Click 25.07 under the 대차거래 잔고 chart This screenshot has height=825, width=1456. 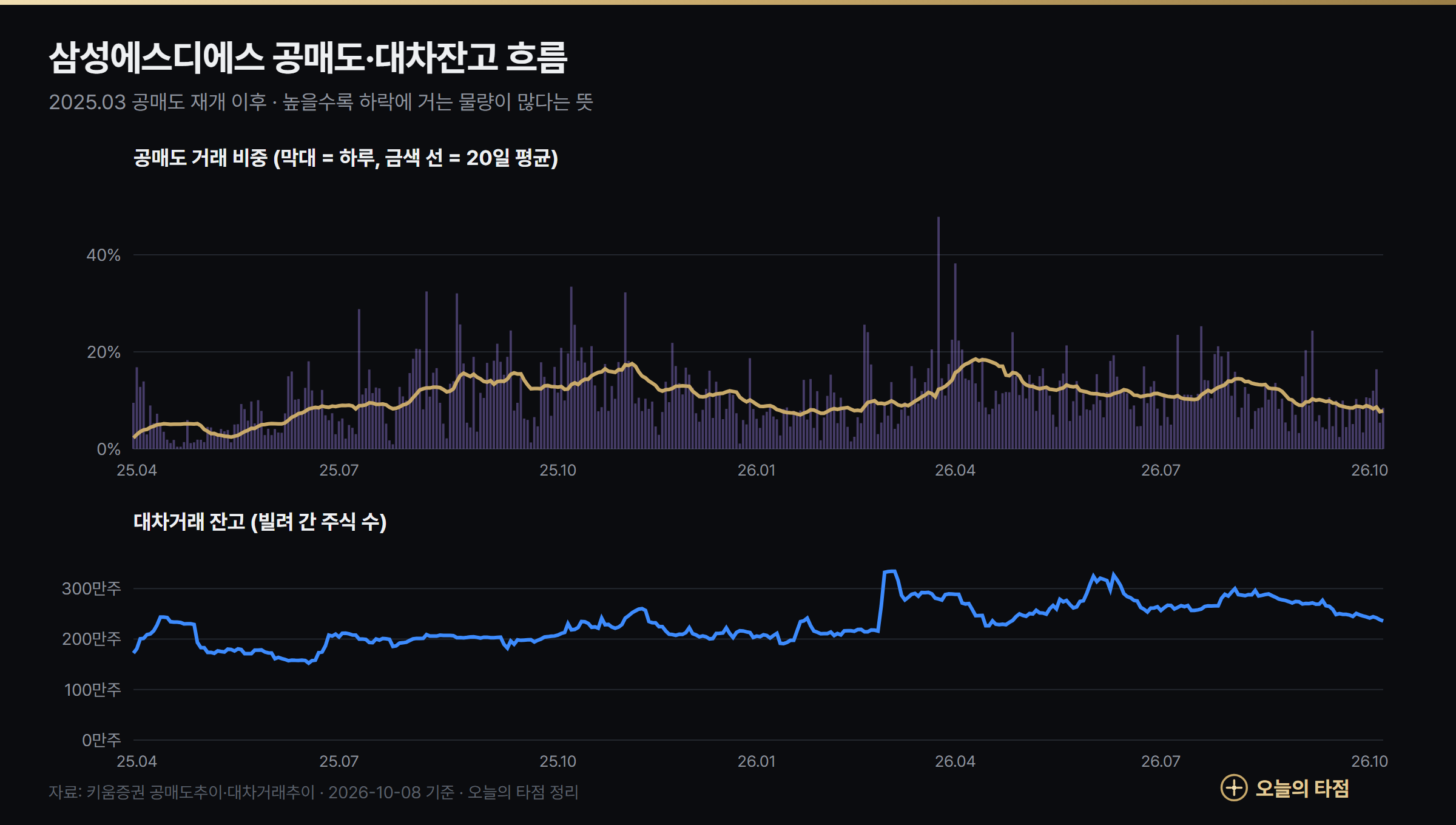(339, 761)
